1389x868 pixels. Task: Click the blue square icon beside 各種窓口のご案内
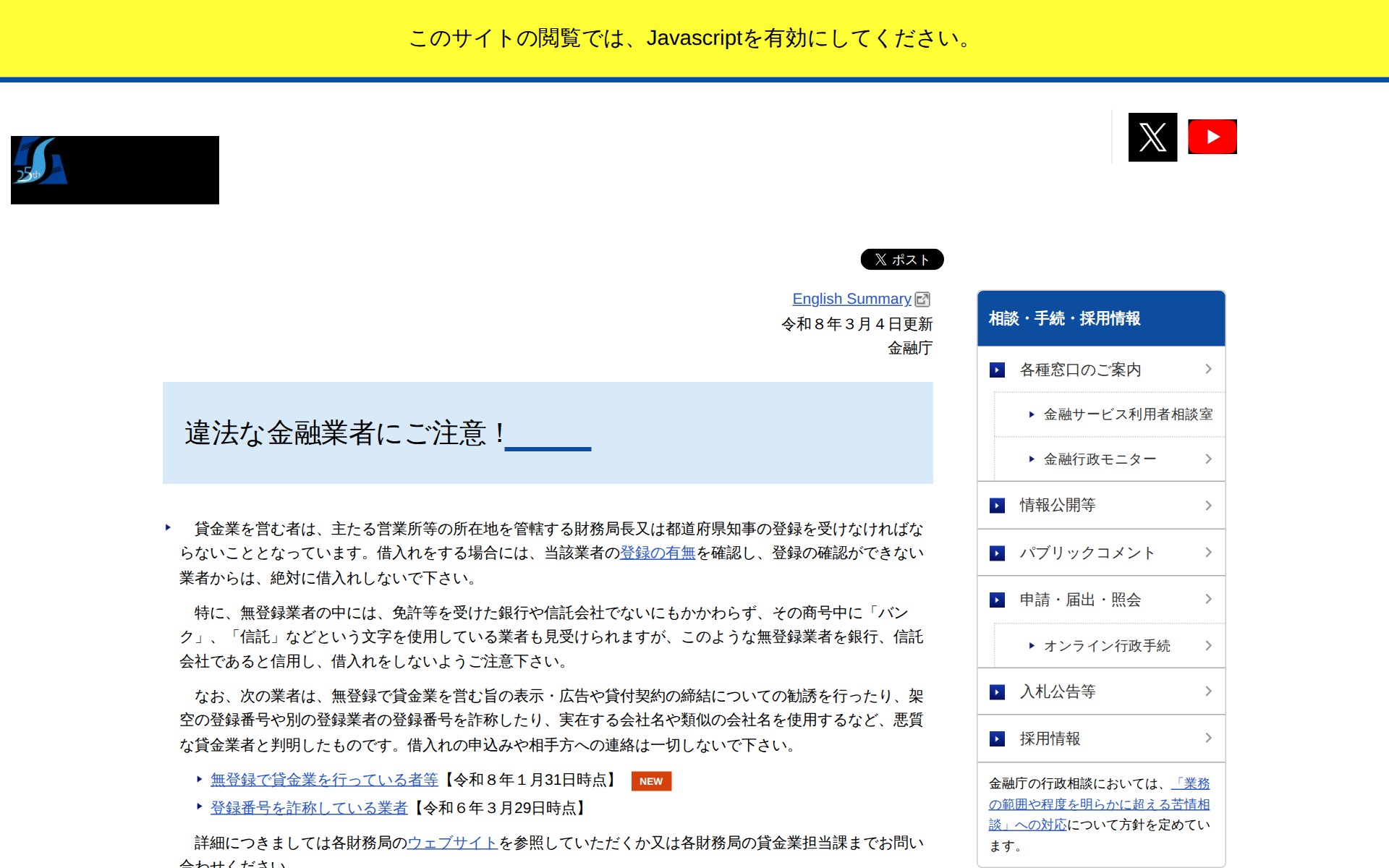click(997, 370)
